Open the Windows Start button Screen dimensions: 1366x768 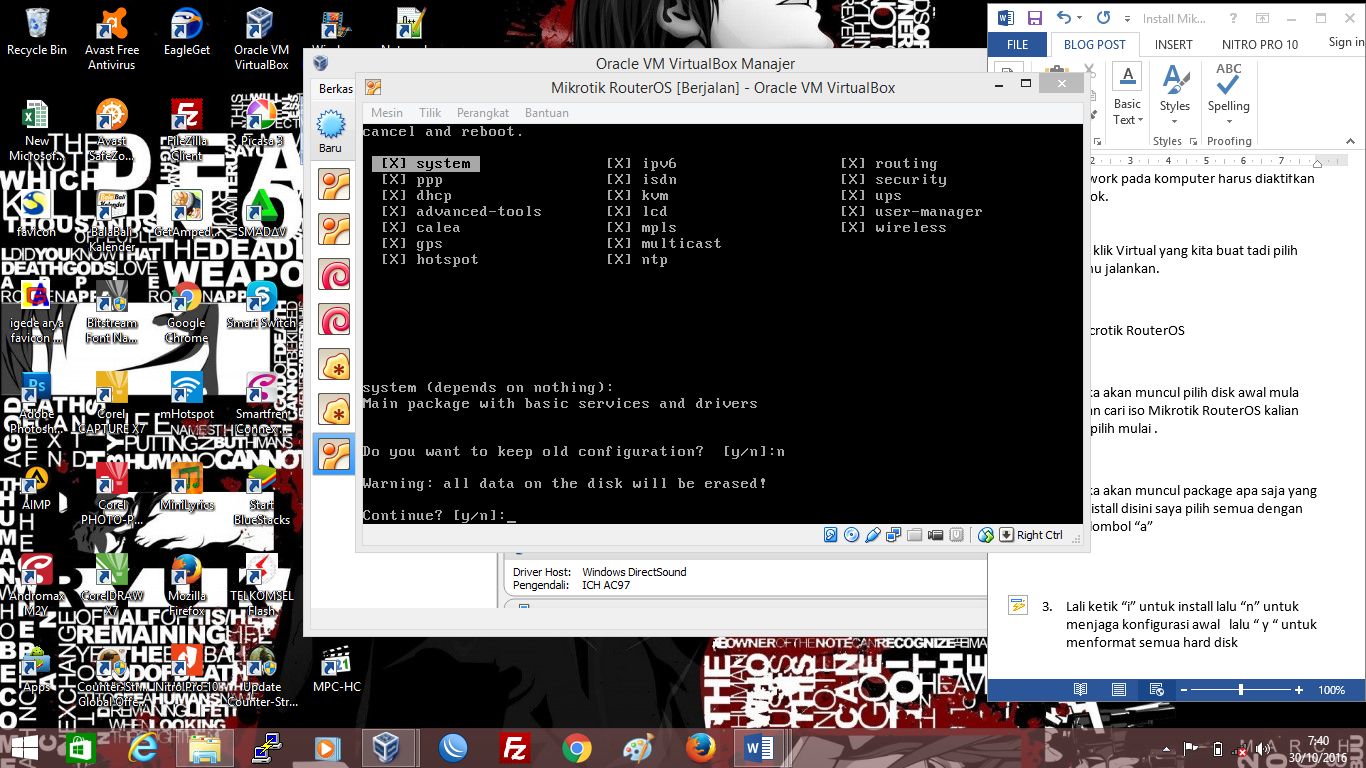point(24,748)
